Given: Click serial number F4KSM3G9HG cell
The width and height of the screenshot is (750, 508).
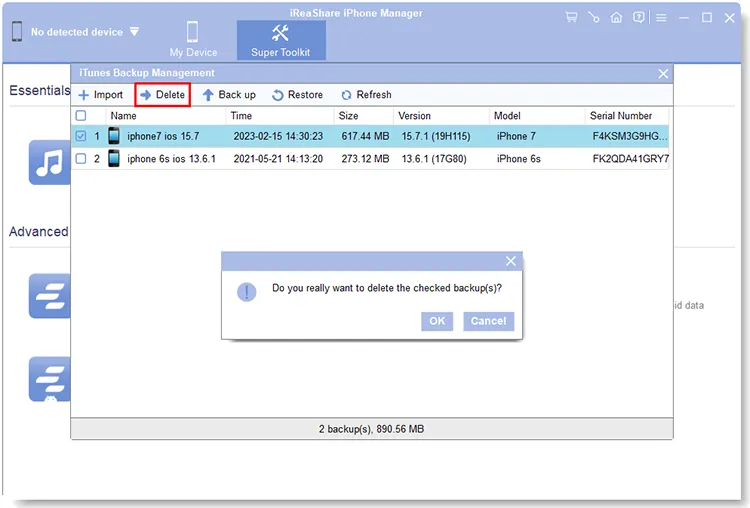Looking at the screenshot, I should click(x=629, y=136).
